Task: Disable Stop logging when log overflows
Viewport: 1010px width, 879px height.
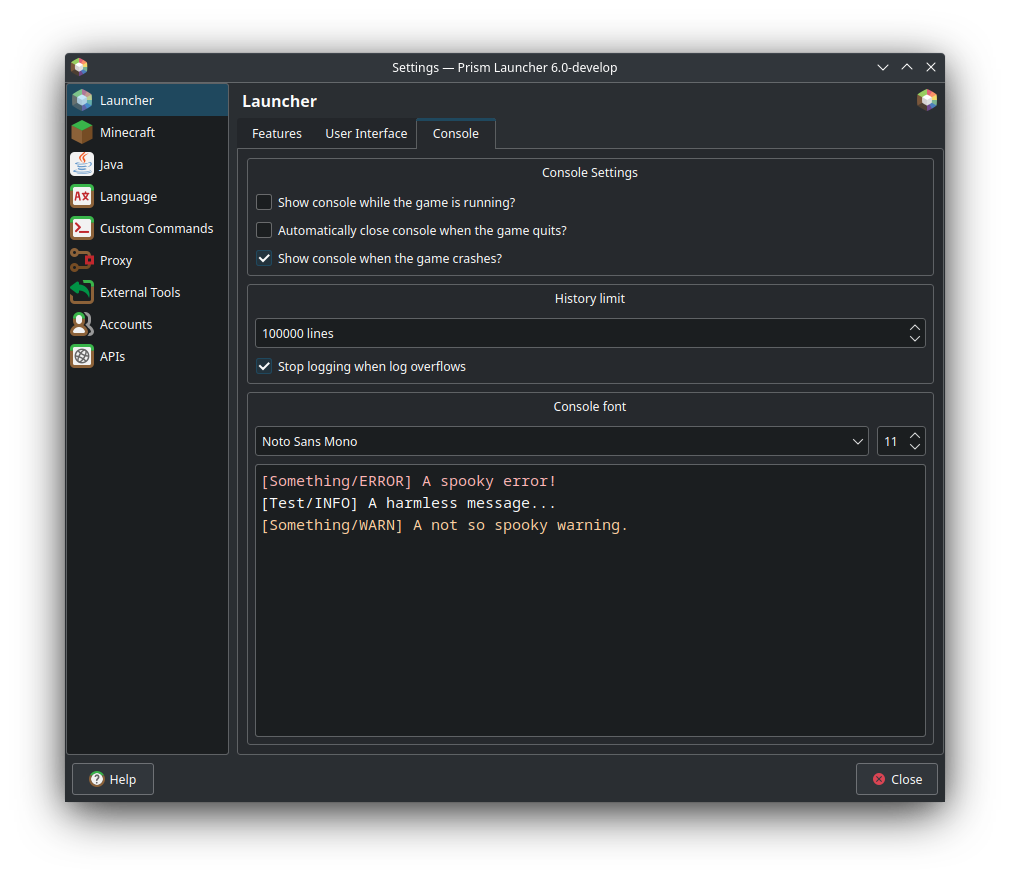Action: point(264,366)
